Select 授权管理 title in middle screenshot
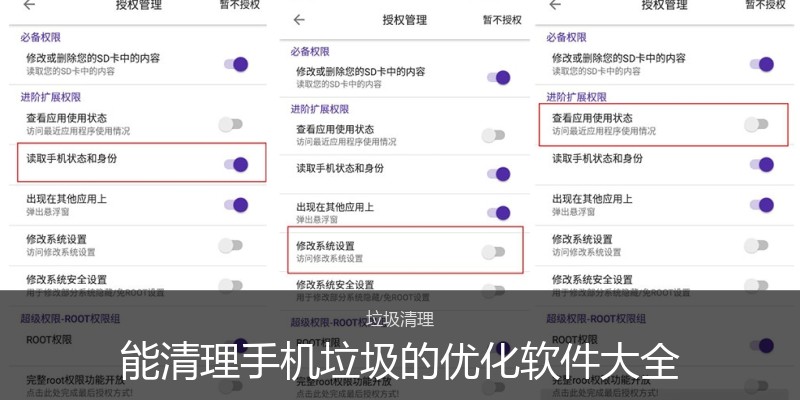This screenshot has width=800, height=400. (405, 20)
